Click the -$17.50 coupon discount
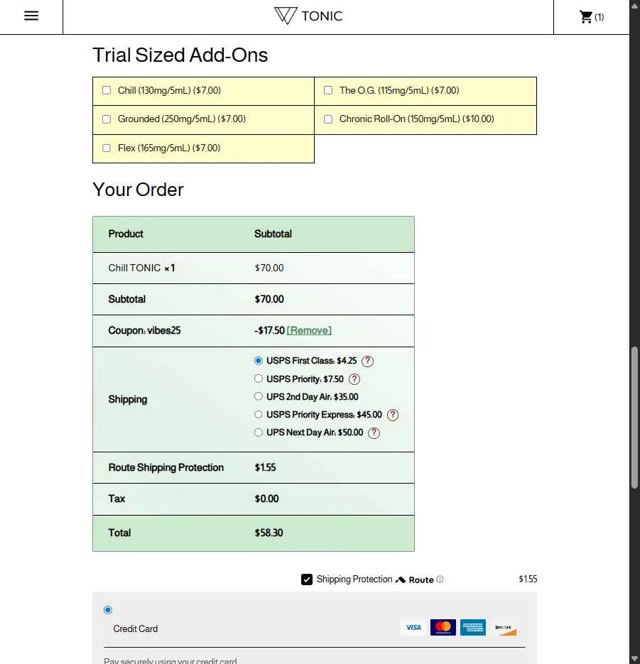The width and height of the screenshot is (640, 664). 269,330
